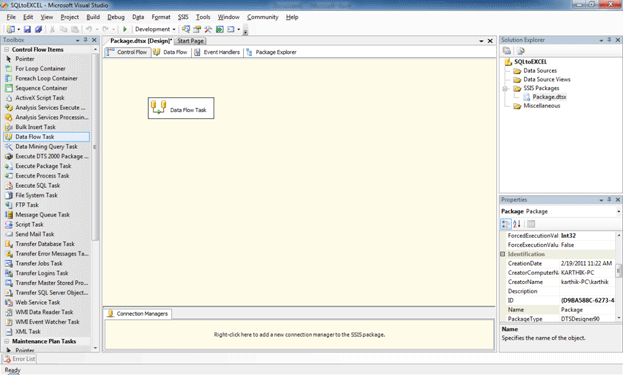The image size is (623, 375).
Task: Open the Debug menu
Action: pyautogui.click(x=116, y=17)
